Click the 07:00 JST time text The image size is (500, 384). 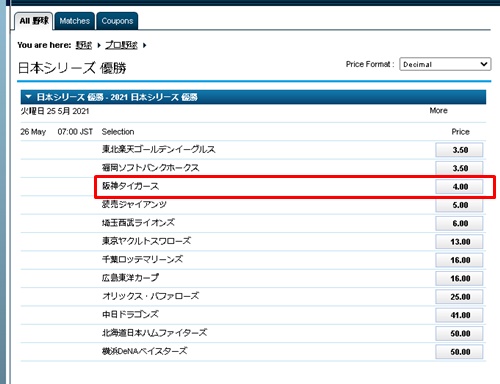click(75, 132)
